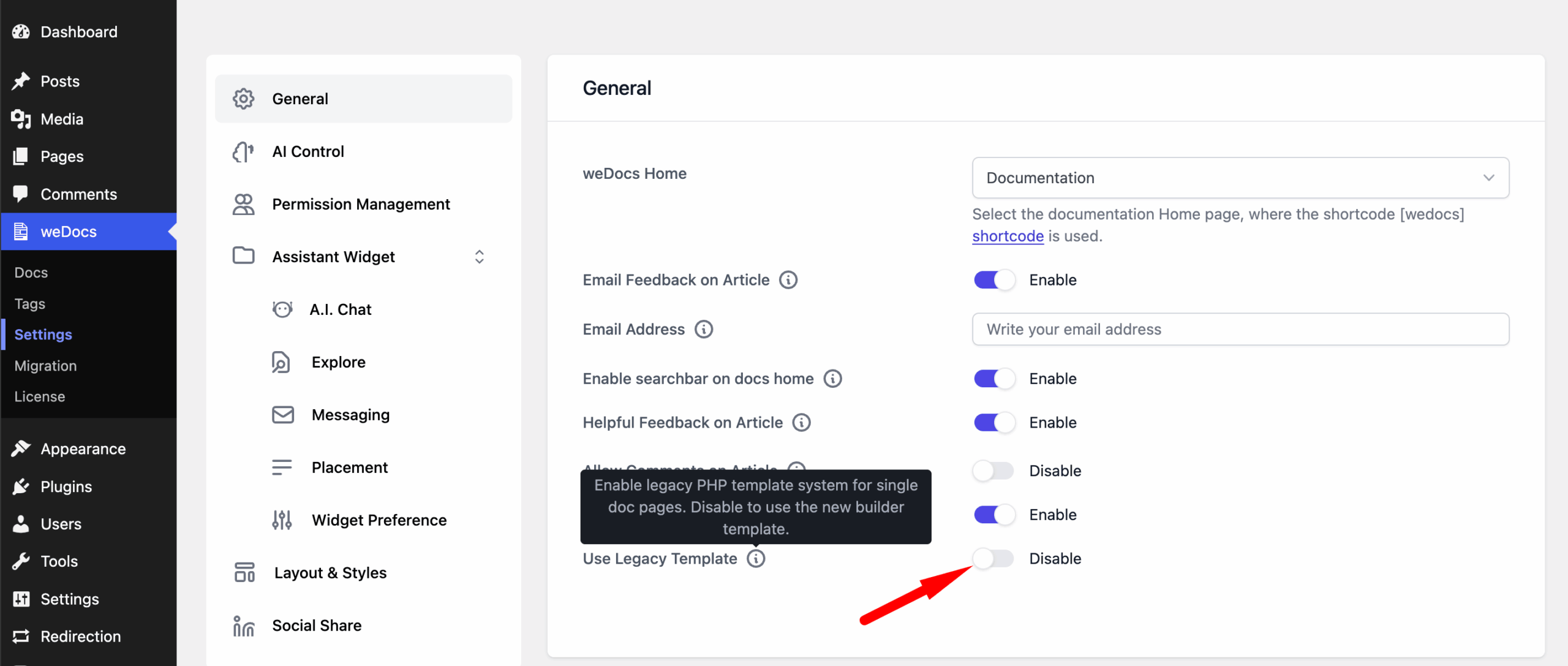
Task: Open the Docs submenu link
Action: tap(31, 273)
